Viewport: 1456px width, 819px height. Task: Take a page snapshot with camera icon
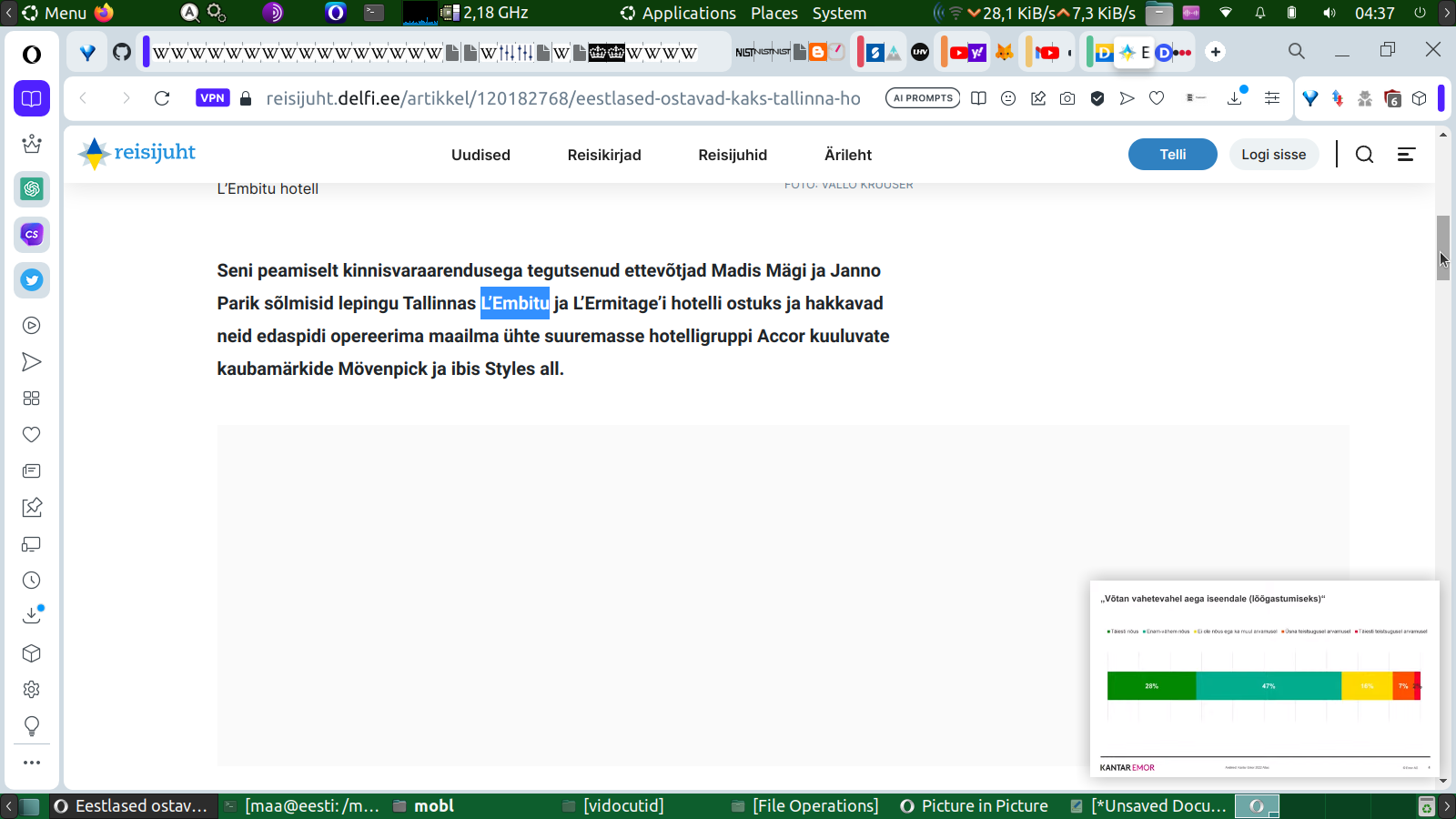tap(1067, 98)
